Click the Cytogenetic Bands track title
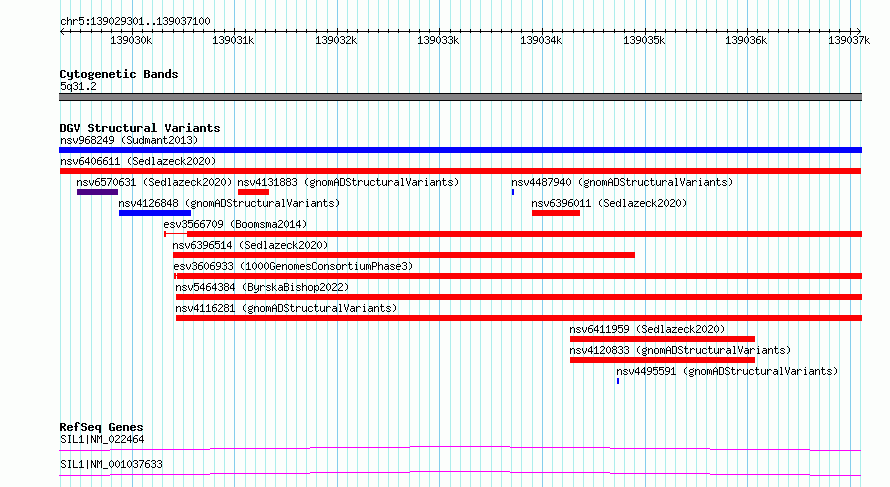The height and width of the screenshot is (487, 890). click(x=119, y=74)
